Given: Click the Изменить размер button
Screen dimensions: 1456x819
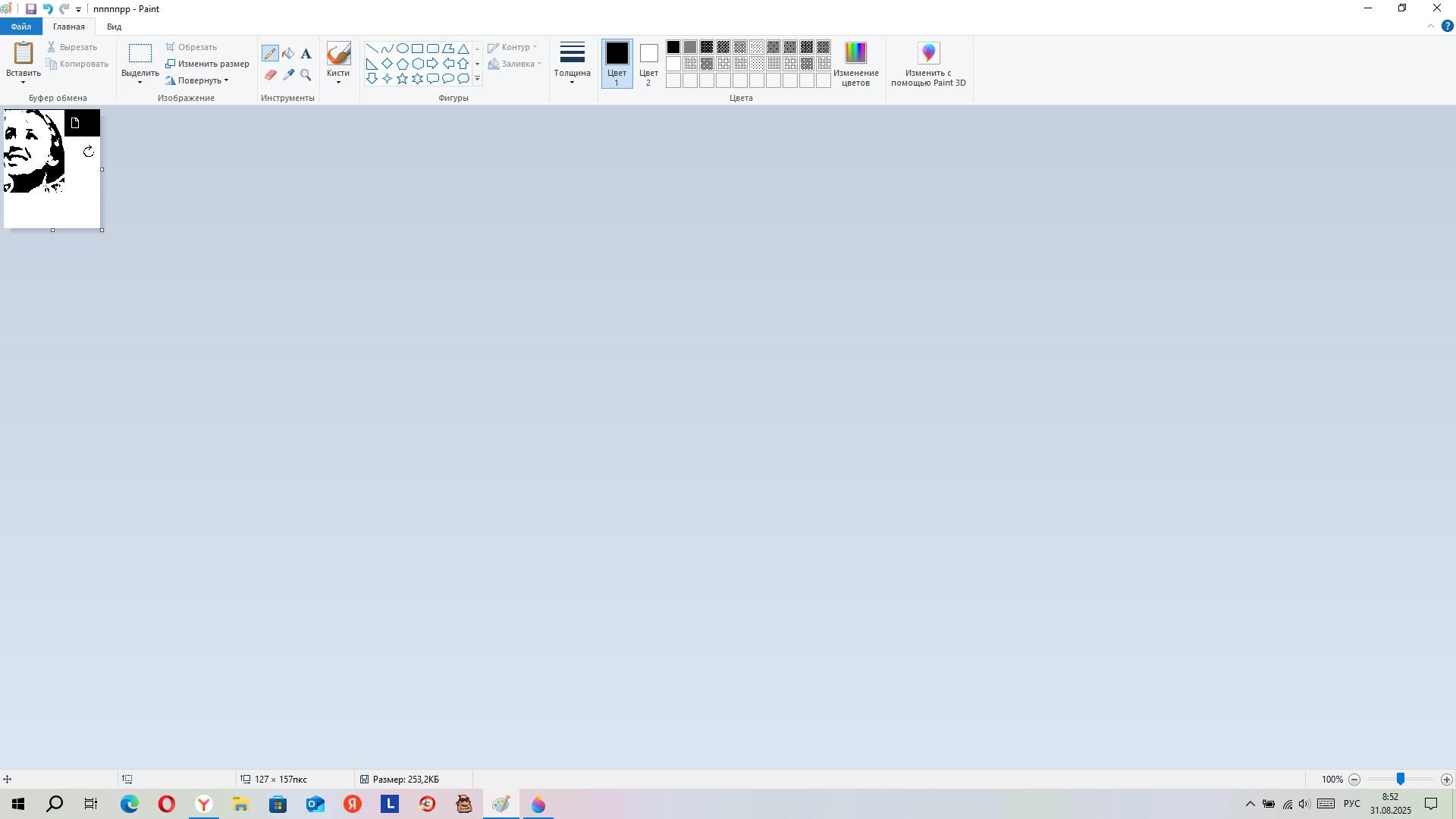Looking at the screenshot, I should (x=208, y=64).
